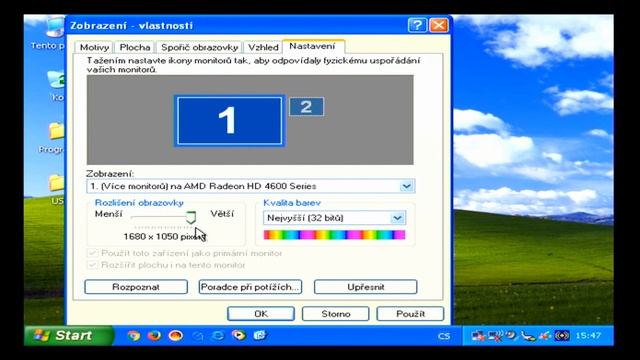The height and width of the screenshot is (360, 640).
Task: Open Windows Media Player quick launch icon
Action: (239, 336)
